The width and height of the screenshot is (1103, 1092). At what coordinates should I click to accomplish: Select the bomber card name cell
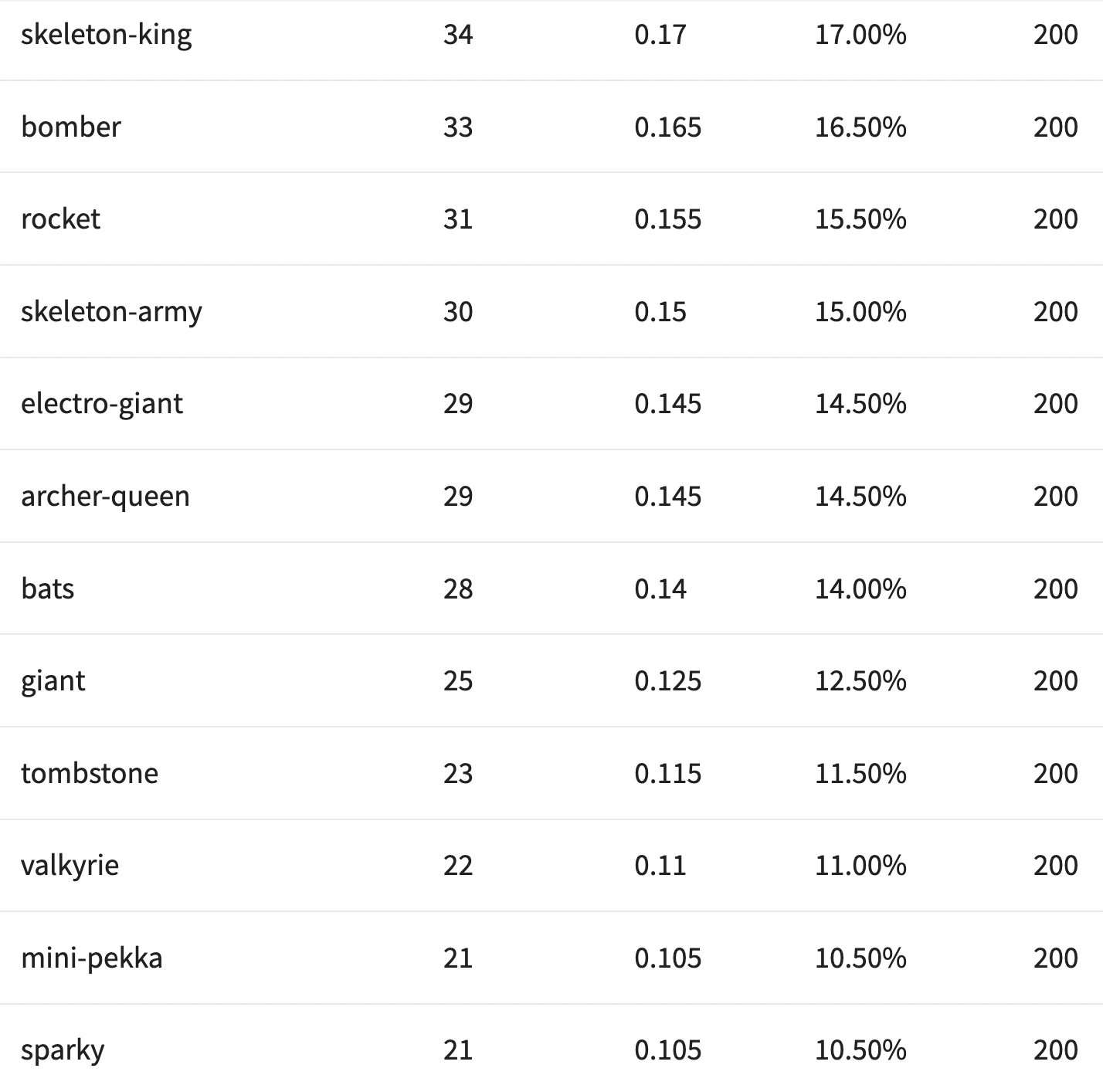click(x=71, y=127)
